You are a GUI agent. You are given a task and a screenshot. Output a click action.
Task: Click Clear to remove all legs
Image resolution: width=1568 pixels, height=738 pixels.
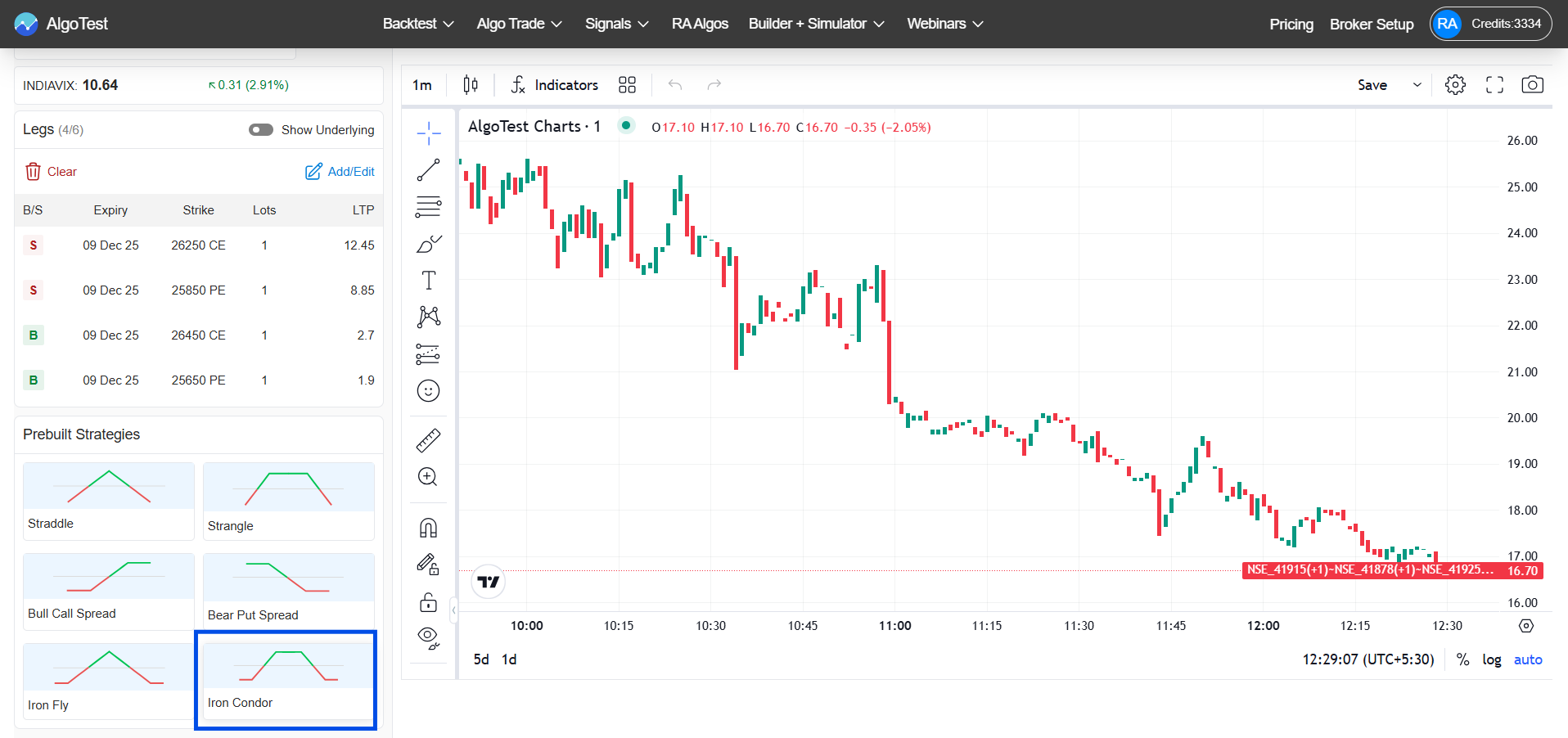pyautogui.click(x=51, y=171)
